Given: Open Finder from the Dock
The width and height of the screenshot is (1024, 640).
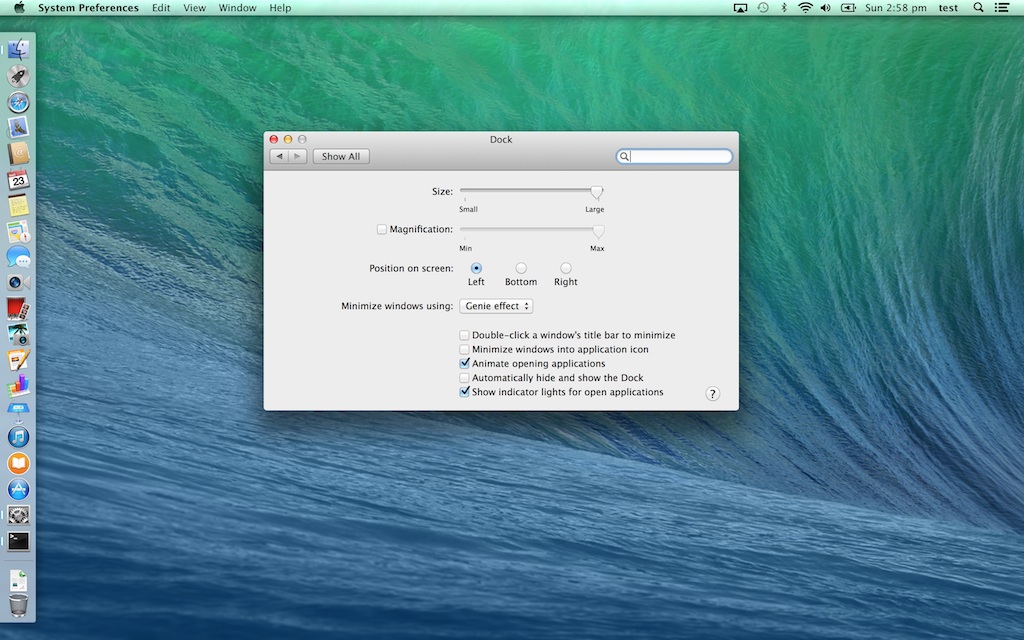Looking at the screenshot, I should 18,50.
